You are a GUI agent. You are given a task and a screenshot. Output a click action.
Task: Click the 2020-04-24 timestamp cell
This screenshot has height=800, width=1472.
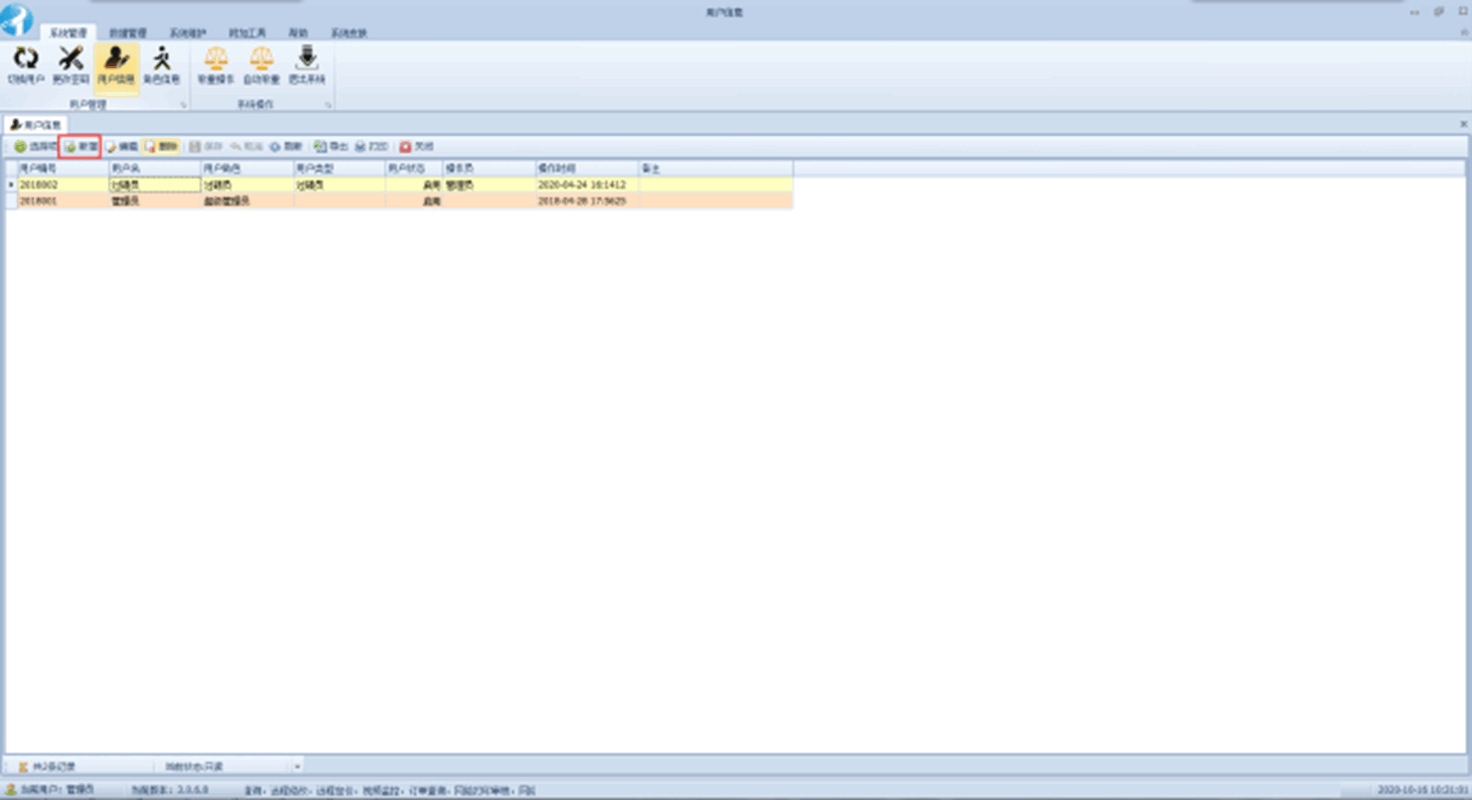pyautogui.click(x=587, y=185)
